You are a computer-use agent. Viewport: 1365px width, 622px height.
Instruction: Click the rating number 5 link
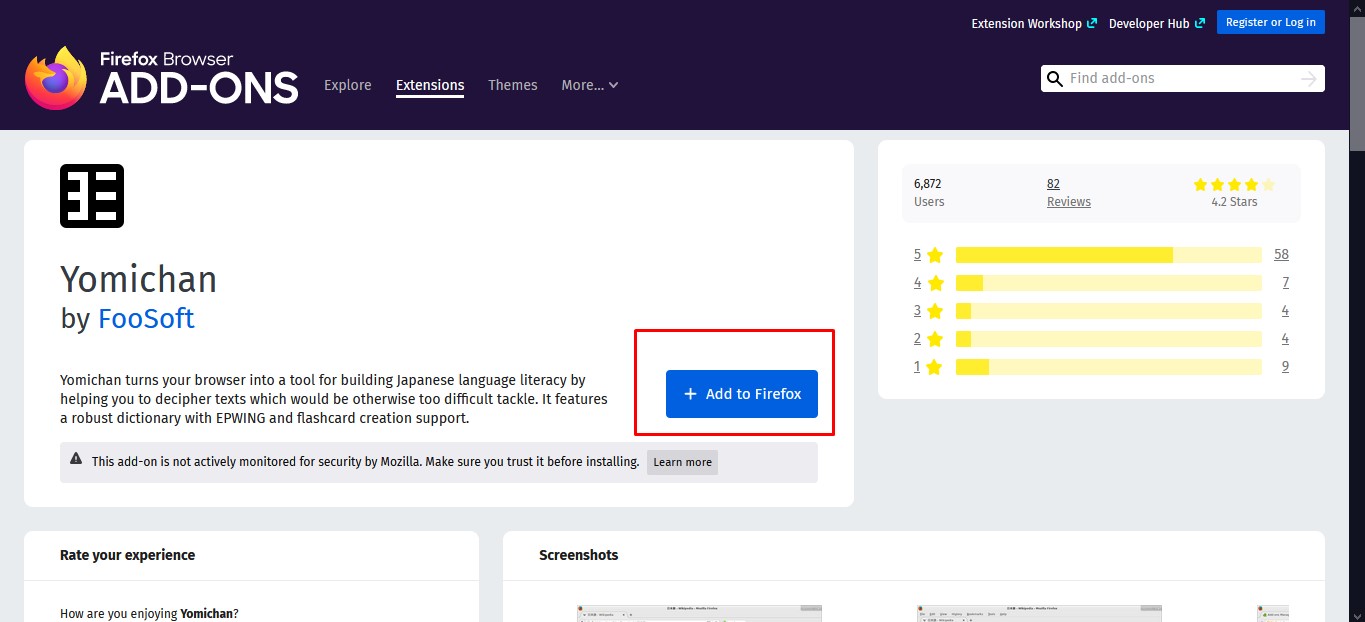coord(917,255)
